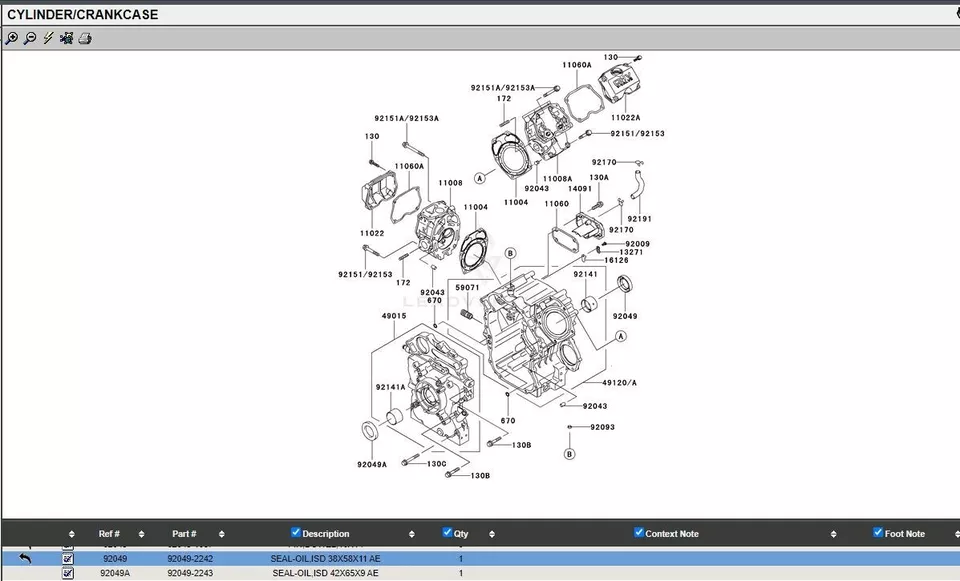Image resolution: width=960 pixels, height=581 pixels.
Task: Toggle the Foot Note column checkbox
Action: (x=878, y=532)
